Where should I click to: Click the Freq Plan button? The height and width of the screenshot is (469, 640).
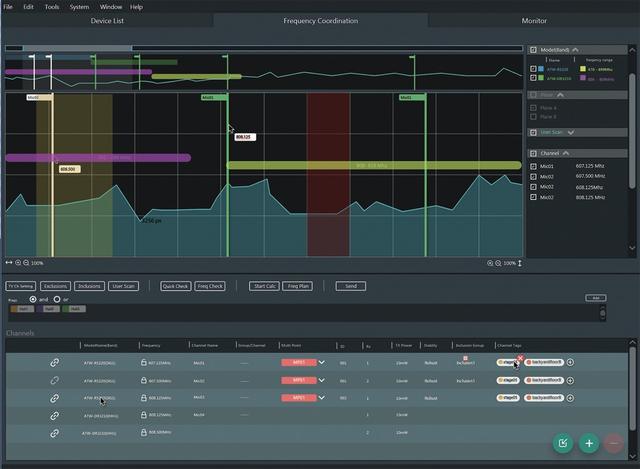pyautogui.click(x=298, y=286)
